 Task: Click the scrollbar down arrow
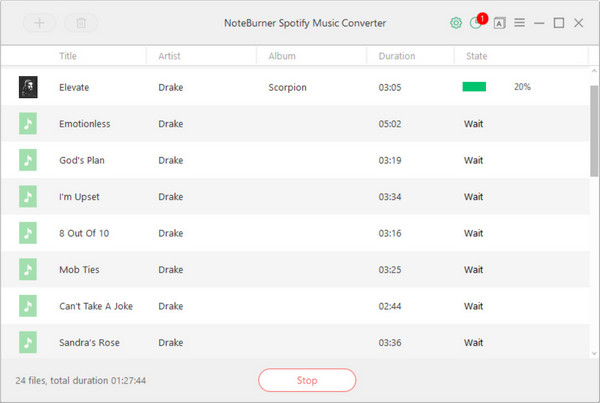coord(594,354)
